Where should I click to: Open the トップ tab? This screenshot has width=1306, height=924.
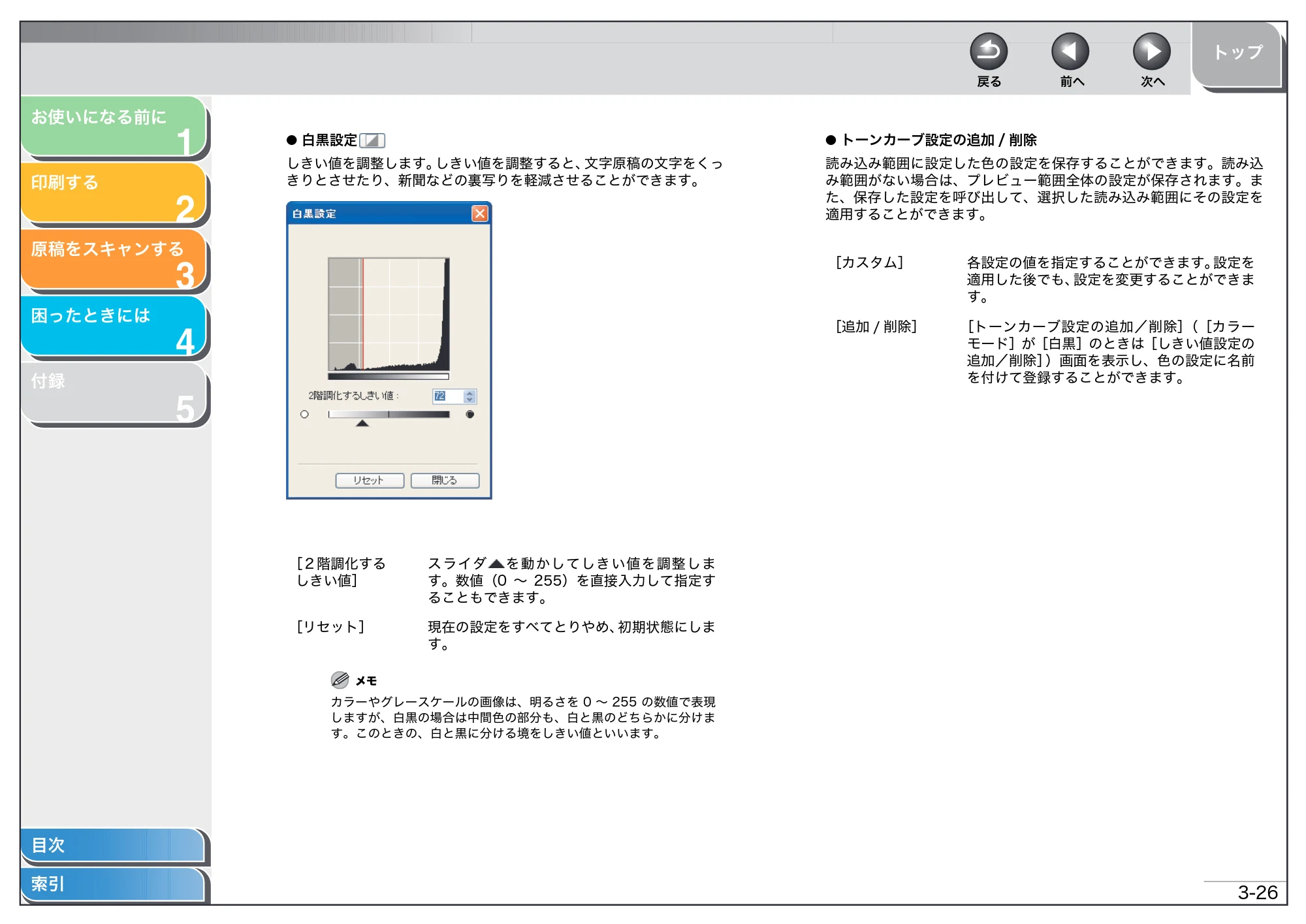tap(1237, 55)
